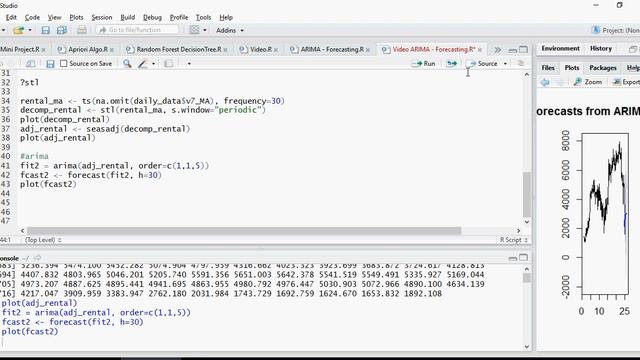Image resolution: width=640 pixels, height=360 pixels.
Task: Minimize the source editor pane
Action: pyautogui.click(x=513, y=50)
